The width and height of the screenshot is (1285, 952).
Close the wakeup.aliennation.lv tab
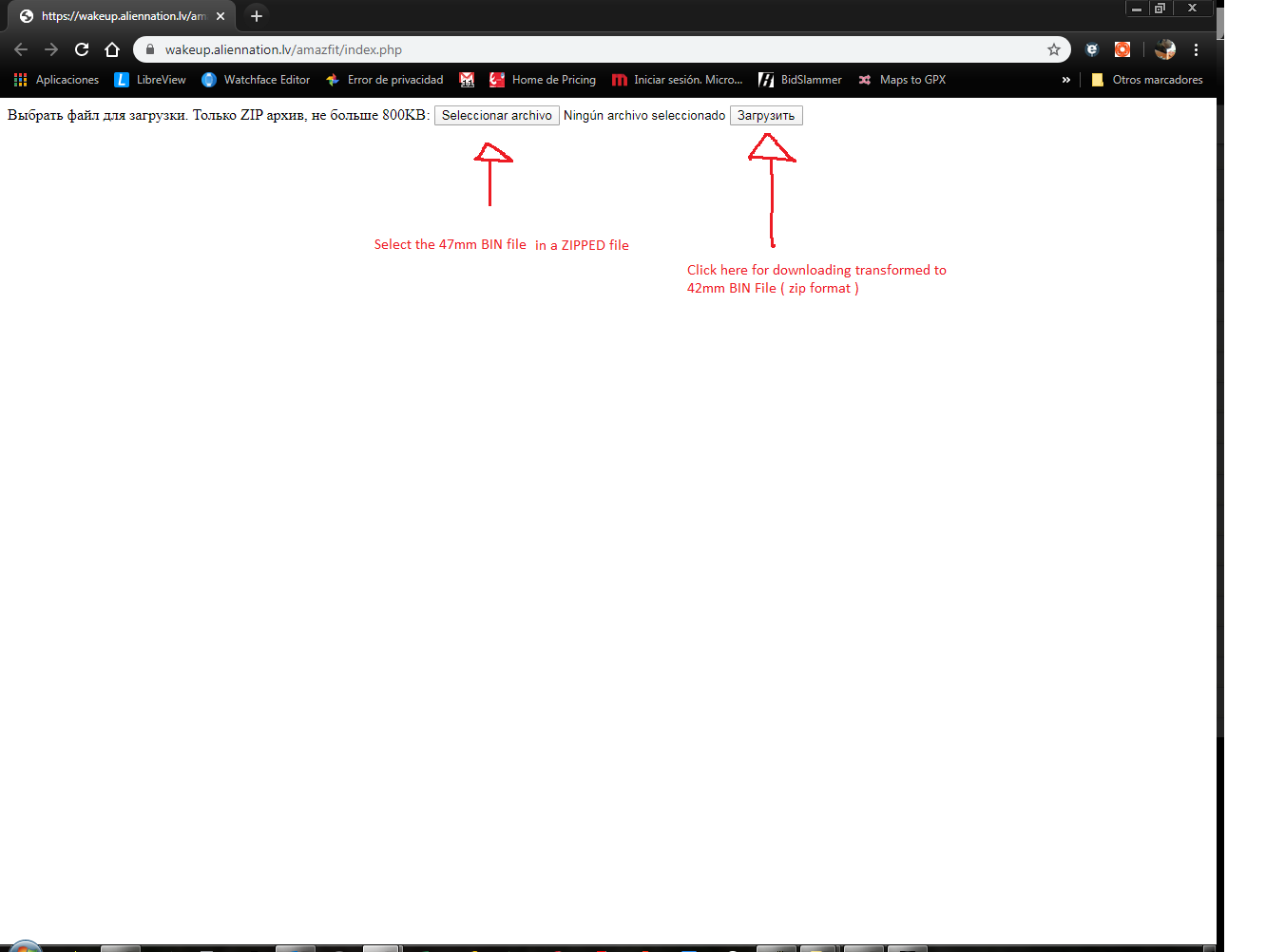click(221, 16)
